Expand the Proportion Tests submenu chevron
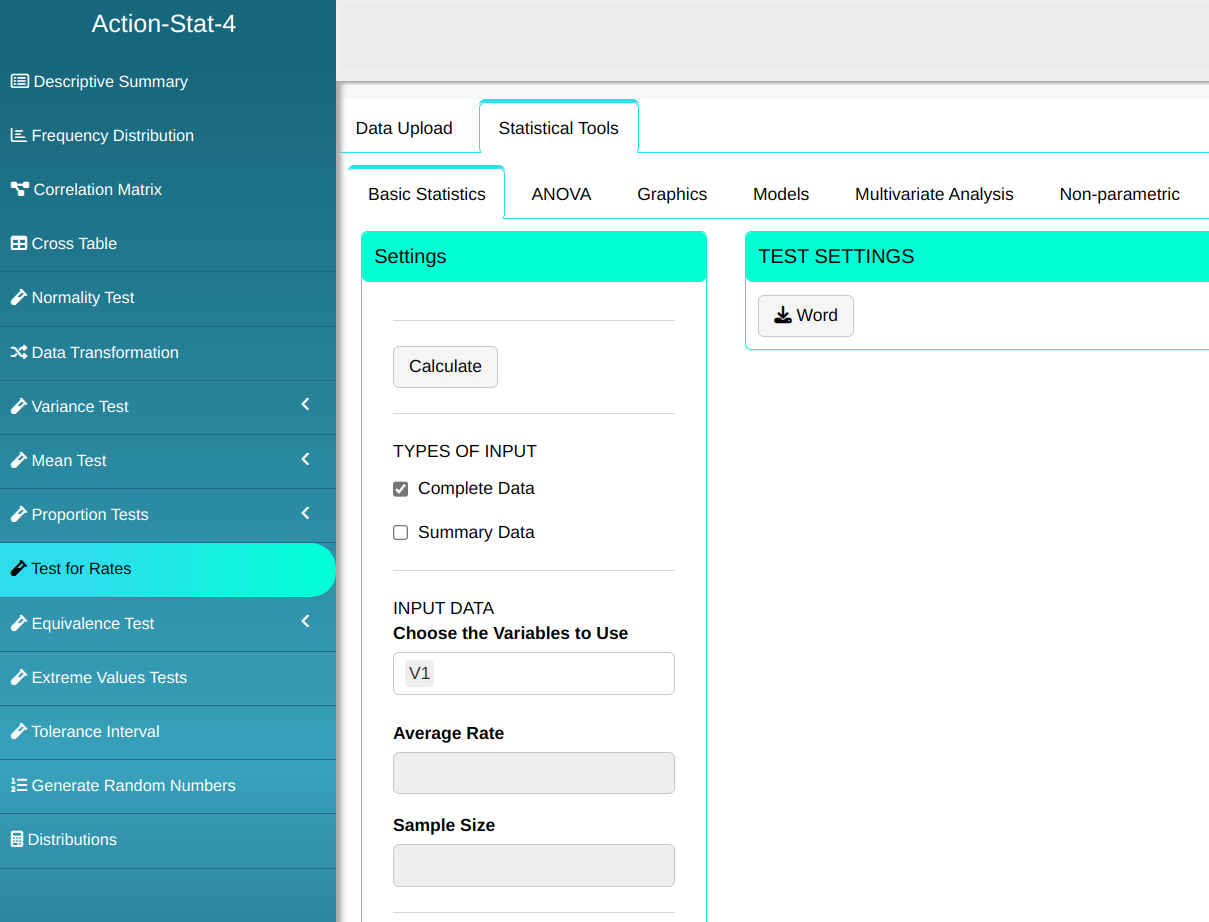The image size is (1209, 922). (x=305, y=513)
